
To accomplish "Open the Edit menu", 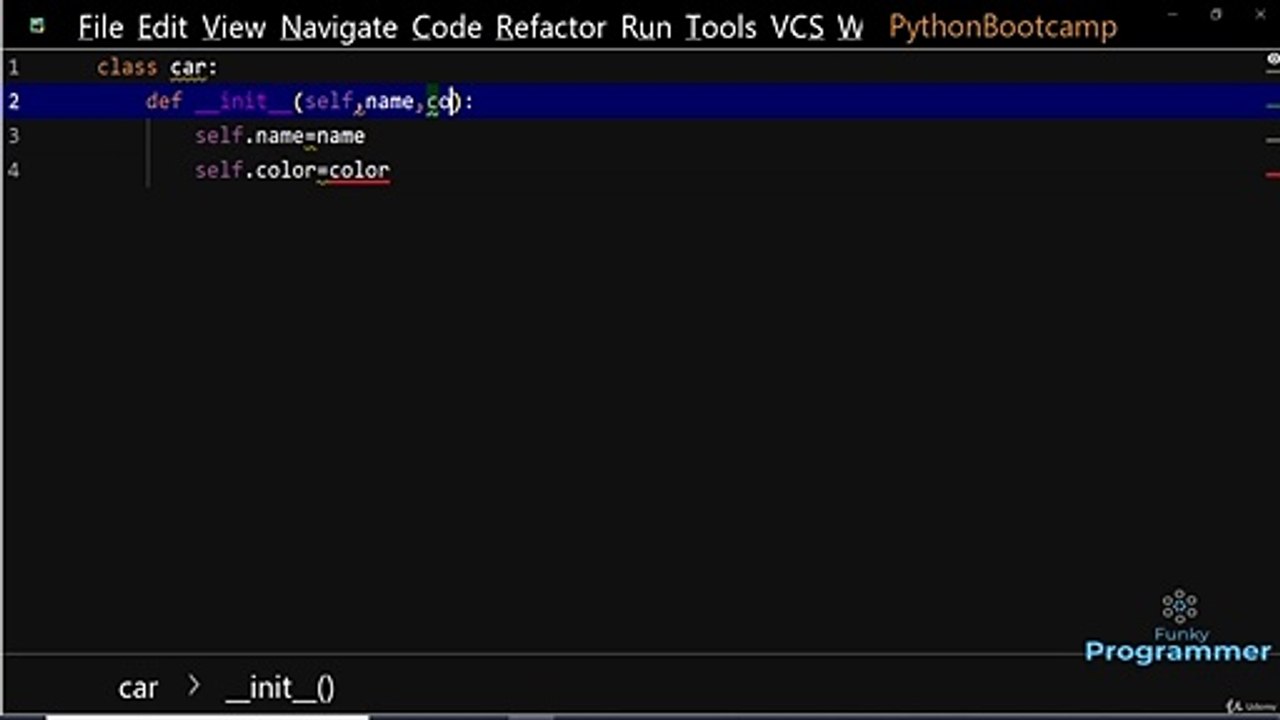I will 162,27.
